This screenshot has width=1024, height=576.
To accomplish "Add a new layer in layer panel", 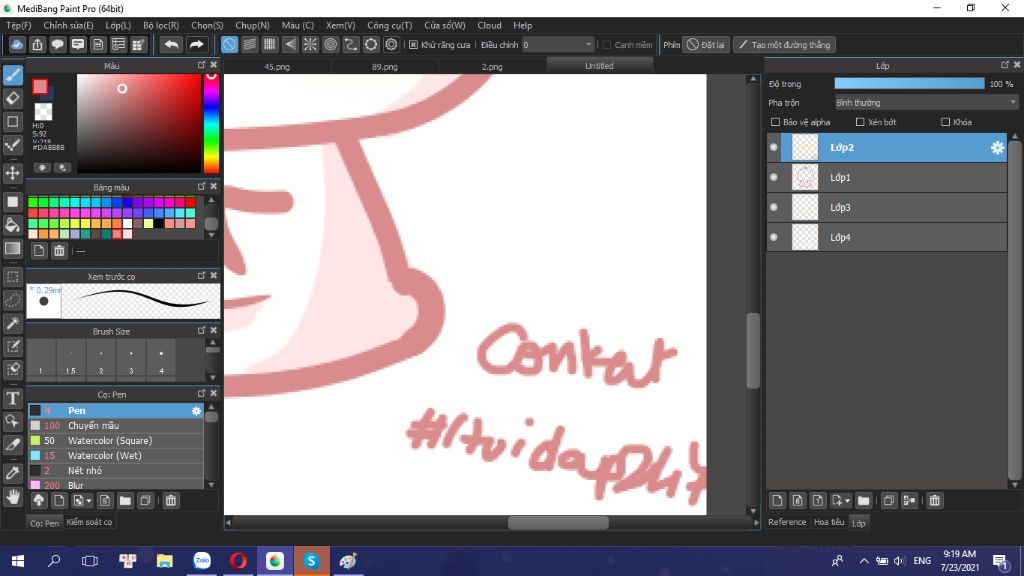I will [x=777, y=501].
